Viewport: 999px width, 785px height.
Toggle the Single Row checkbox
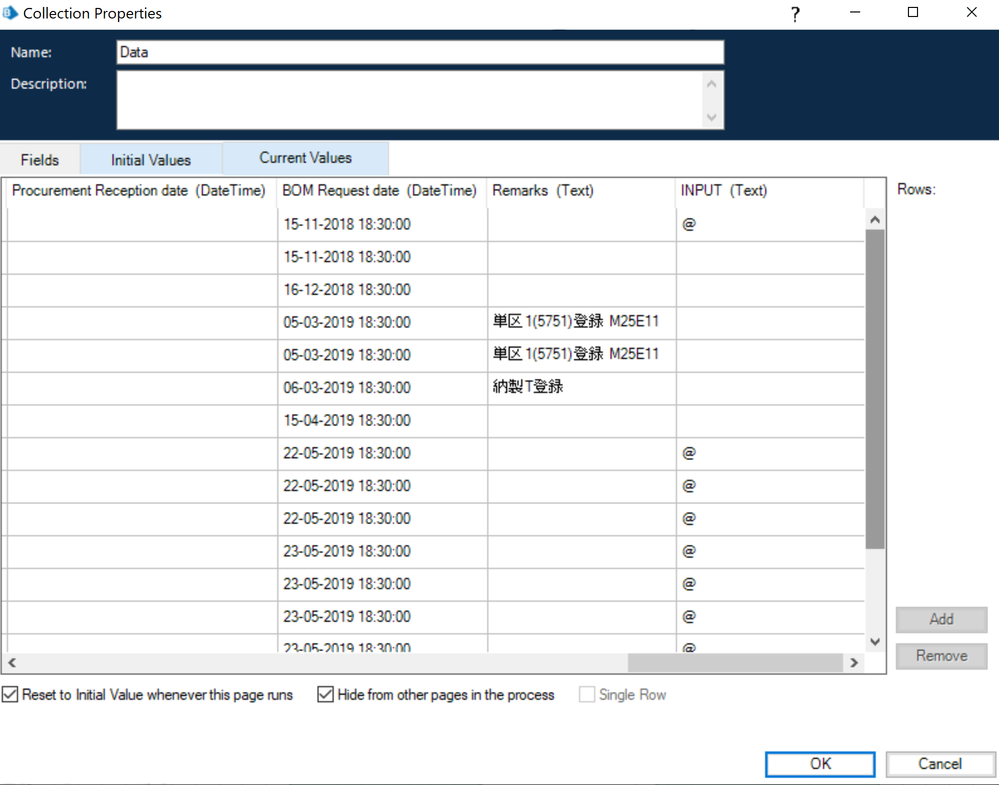click(586, 695)
